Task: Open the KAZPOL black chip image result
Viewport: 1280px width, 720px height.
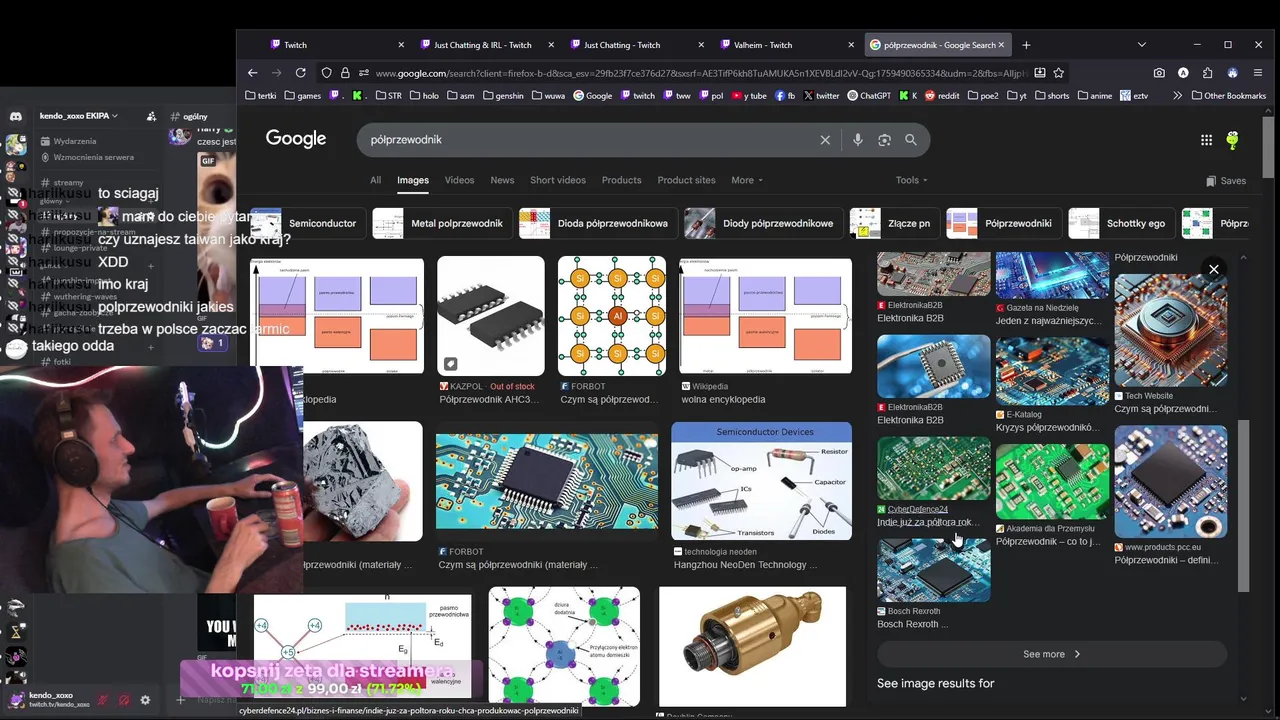Action: 491,316
